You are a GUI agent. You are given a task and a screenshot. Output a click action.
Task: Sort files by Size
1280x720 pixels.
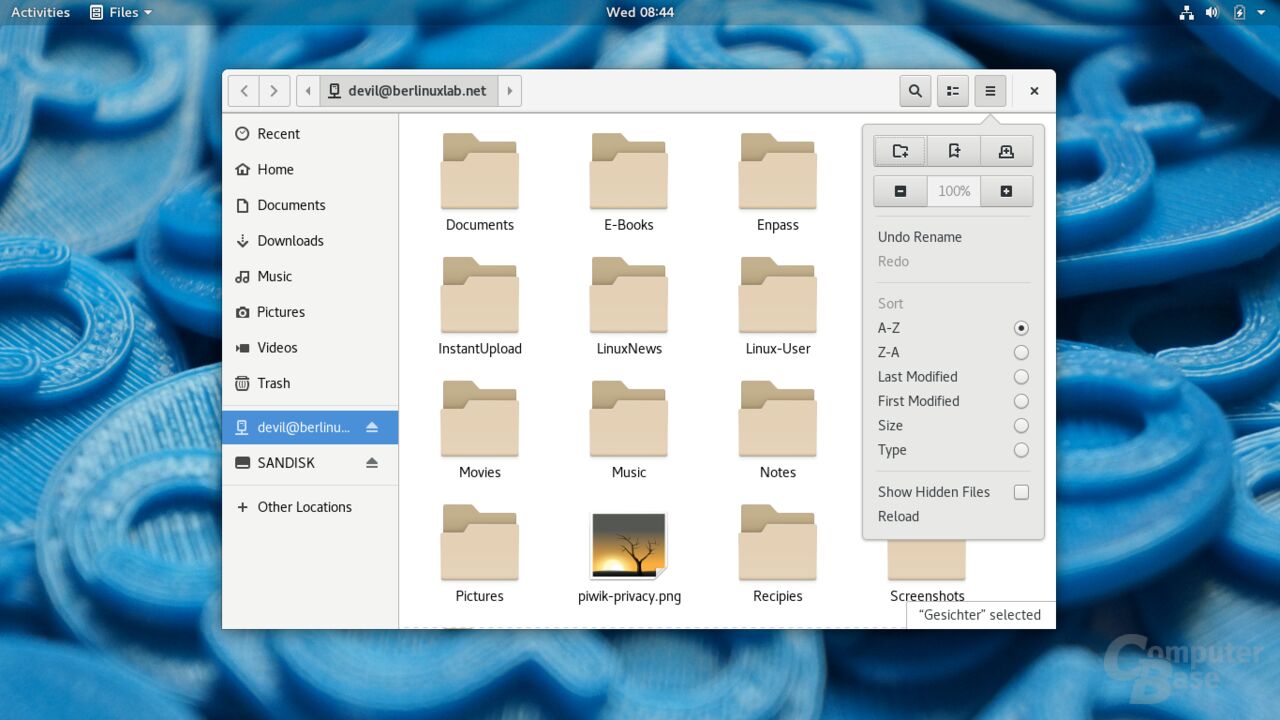[x=953, y=425]
